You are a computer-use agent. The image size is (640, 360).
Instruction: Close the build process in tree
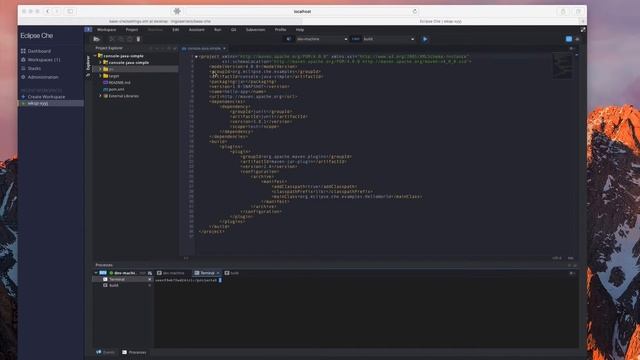(149, 286)
